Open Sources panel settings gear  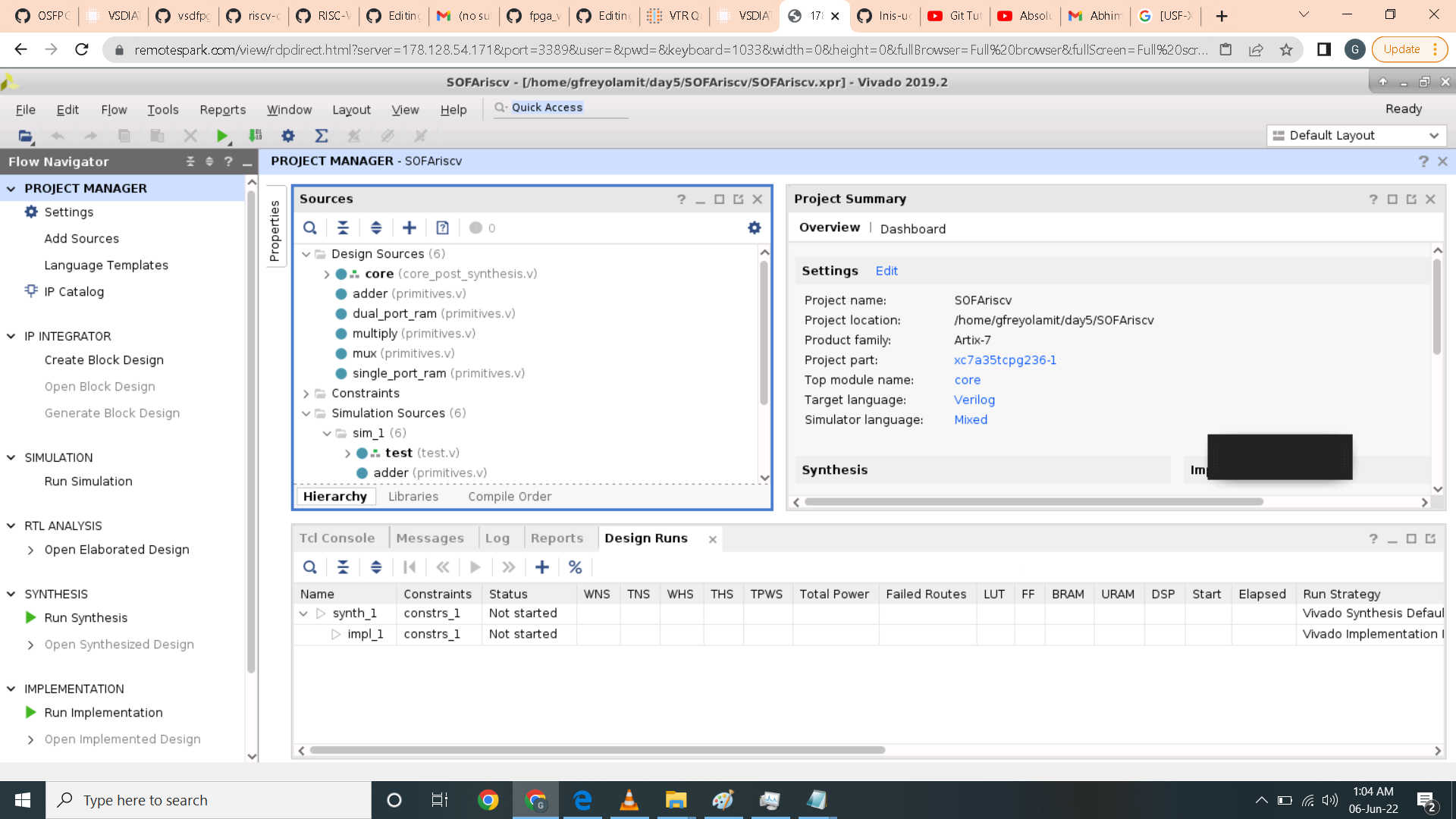754,227
